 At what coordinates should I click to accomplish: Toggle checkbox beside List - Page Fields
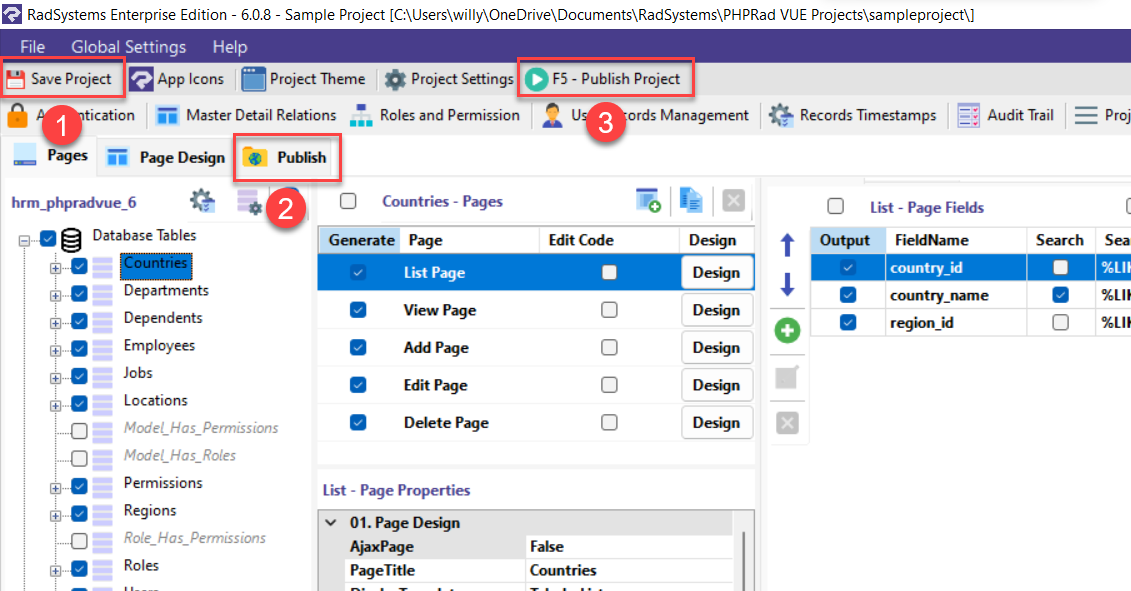[835, 206]
